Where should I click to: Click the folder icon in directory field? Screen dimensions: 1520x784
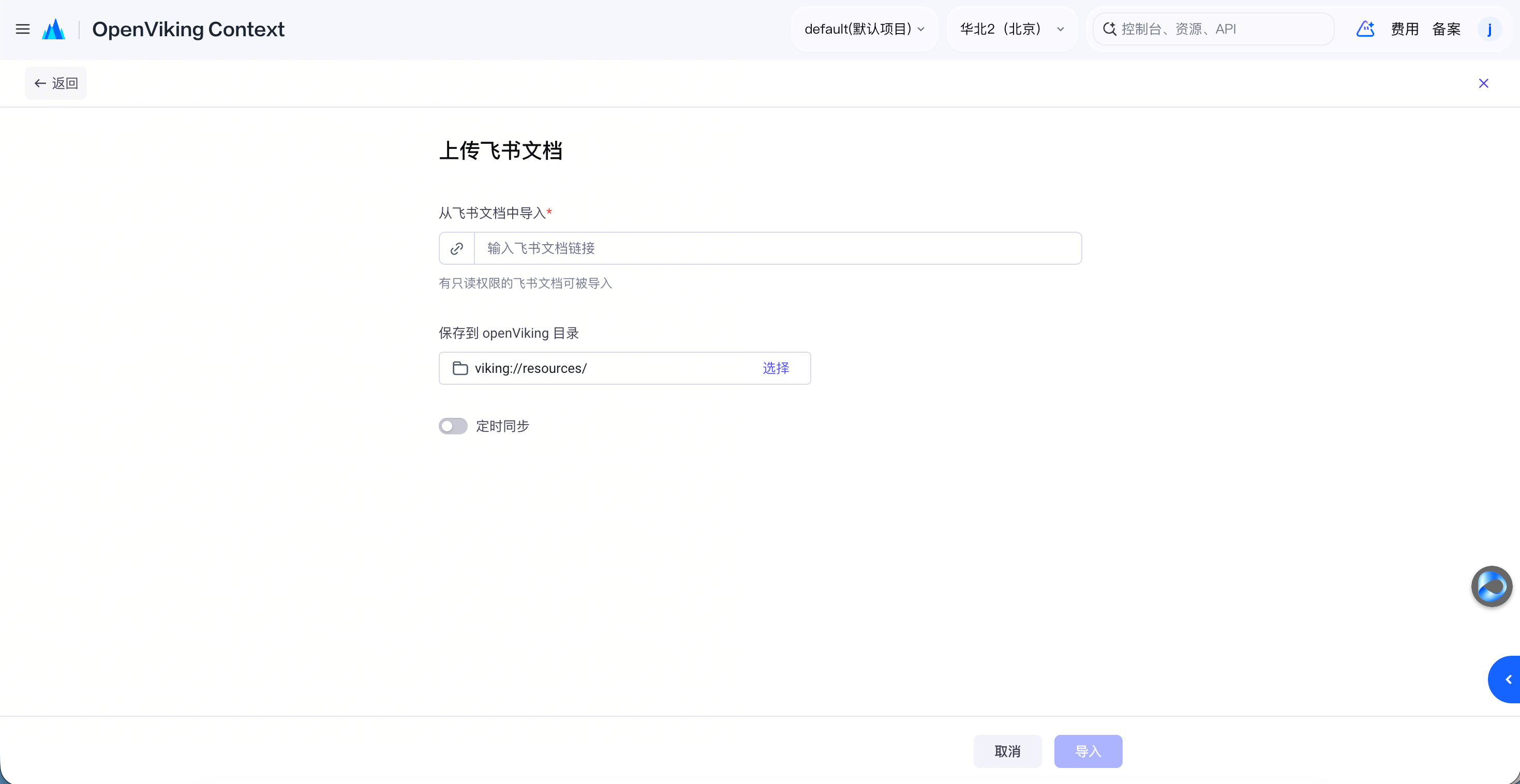click(460, 368)
